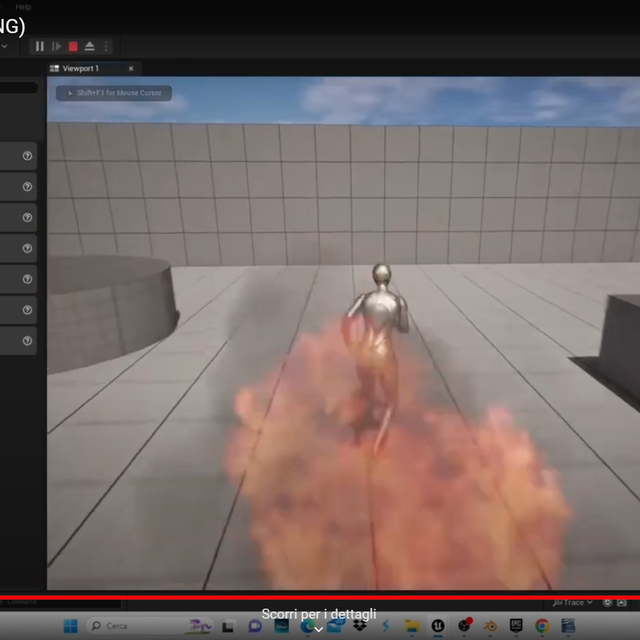Image resolution: width=640 pixels, height=640 pixels.
Task: Click the Frame Skip step button
Action: point(56,46)
